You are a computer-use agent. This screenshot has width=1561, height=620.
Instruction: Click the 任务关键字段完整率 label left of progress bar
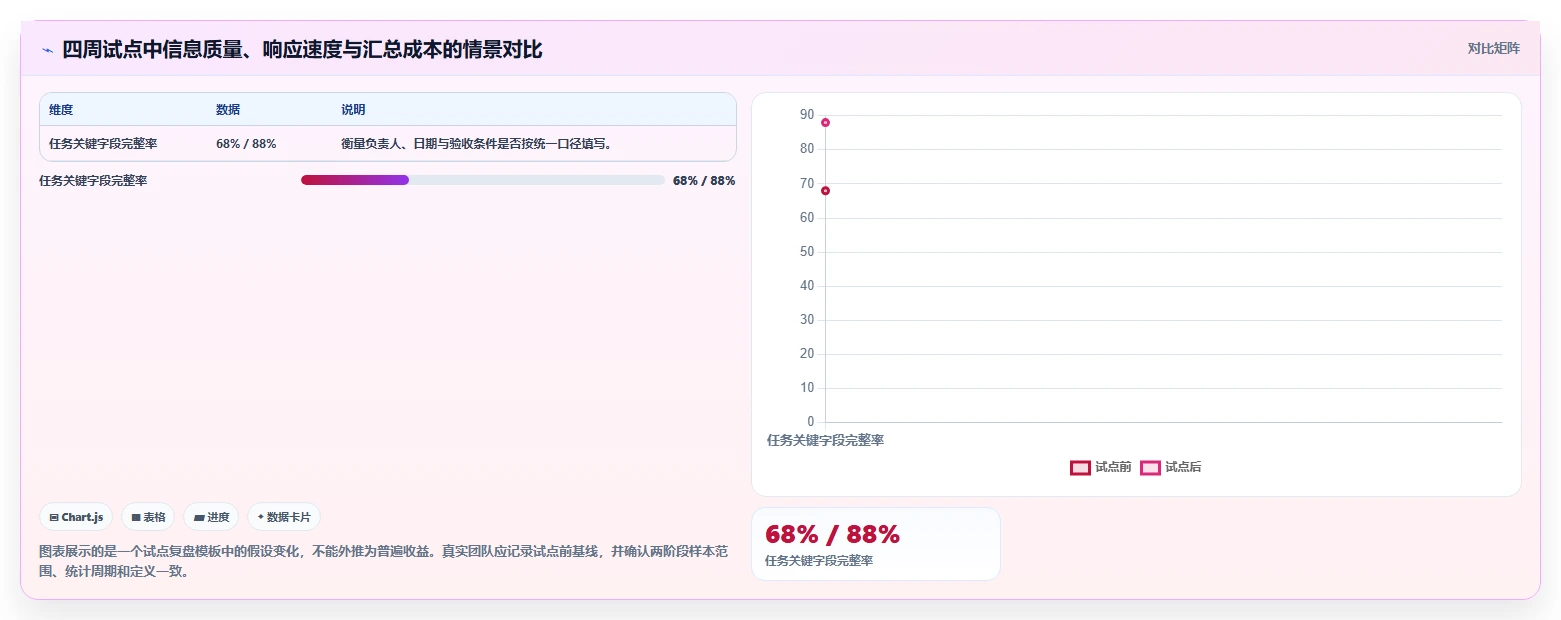93,181
